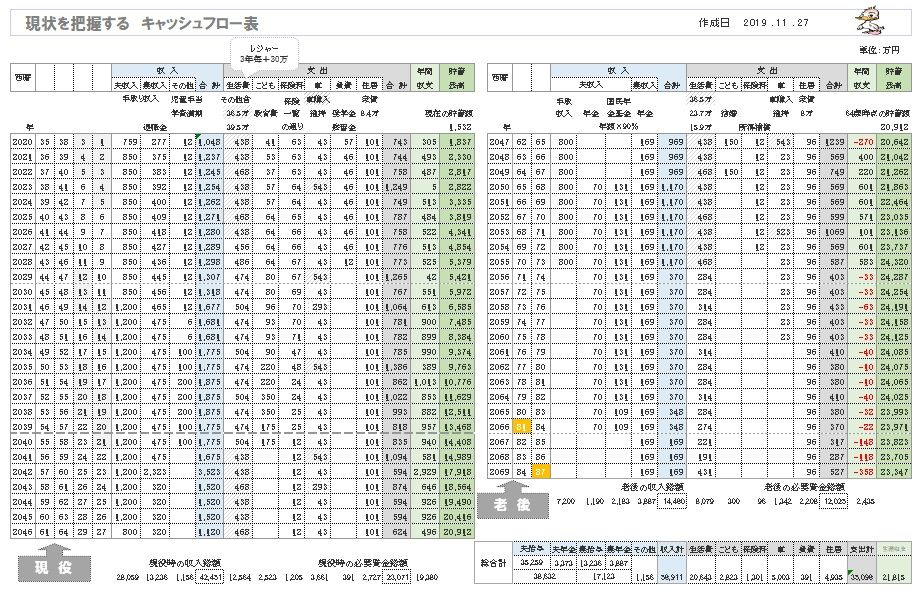Image resolution: width=922 pixels, height=595 pixels.
Task: Select the yellow cell in row 2066
Action: tap(522, 426)
